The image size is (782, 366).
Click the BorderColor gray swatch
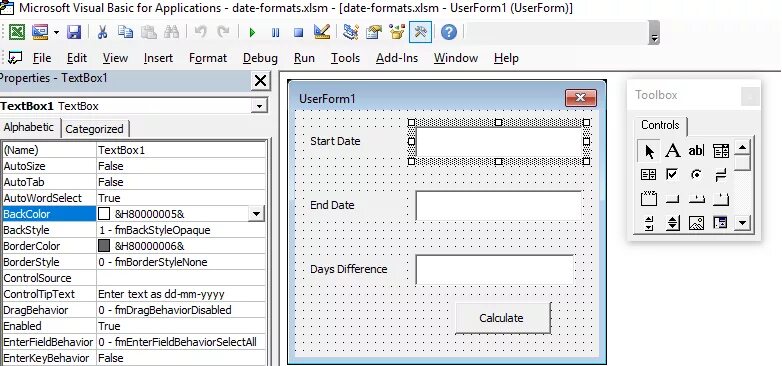104,246
